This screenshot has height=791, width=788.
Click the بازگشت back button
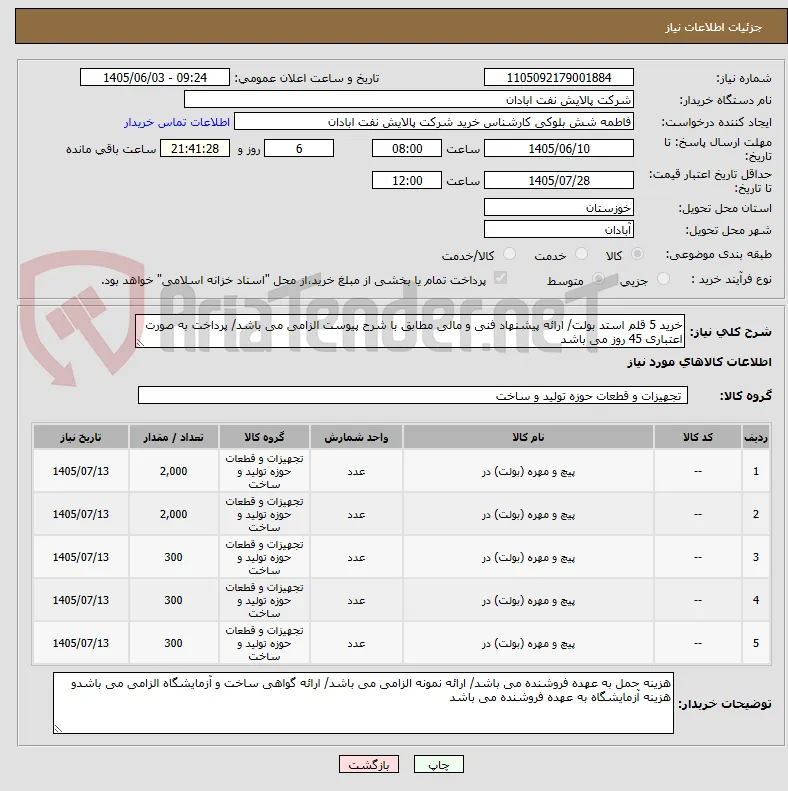(369, 765)
